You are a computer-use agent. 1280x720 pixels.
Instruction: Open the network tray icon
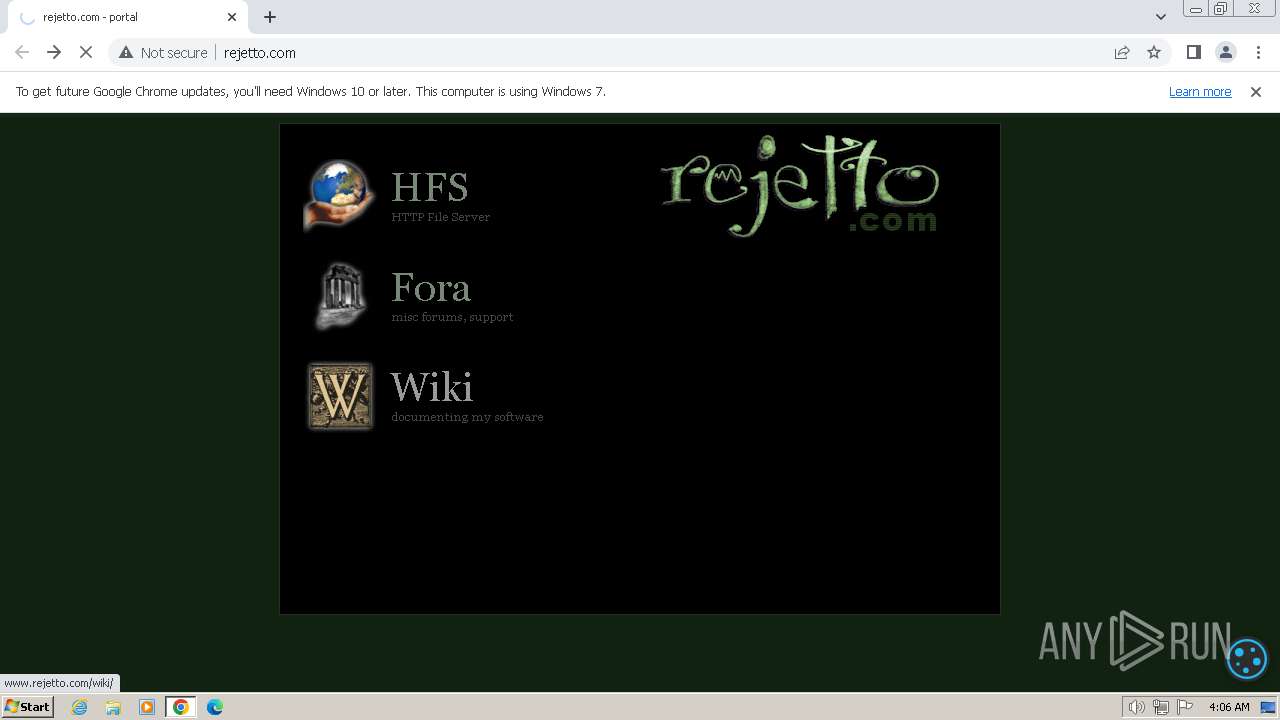pyautogui.click(x=1161, y=707)
